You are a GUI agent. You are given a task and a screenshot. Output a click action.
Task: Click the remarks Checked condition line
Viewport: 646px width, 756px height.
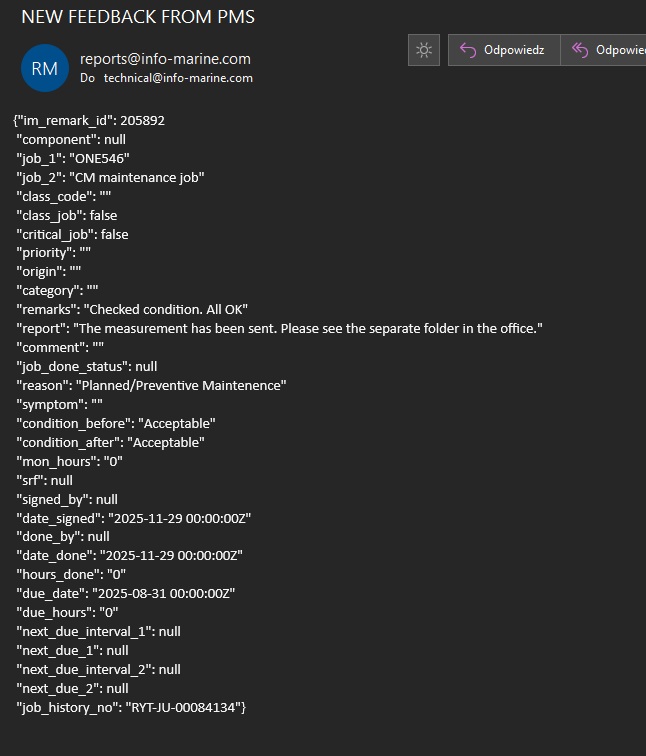tap(132, 310)
